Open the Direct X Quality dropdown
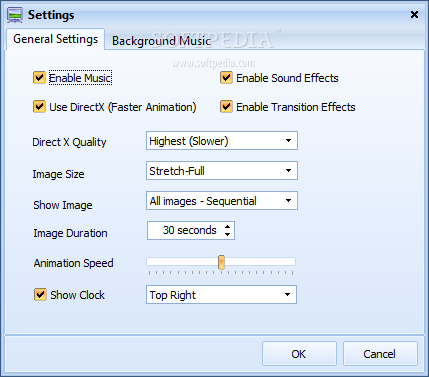Image resolution: width=429 pixels, height=377 pixels. [222, 141]
